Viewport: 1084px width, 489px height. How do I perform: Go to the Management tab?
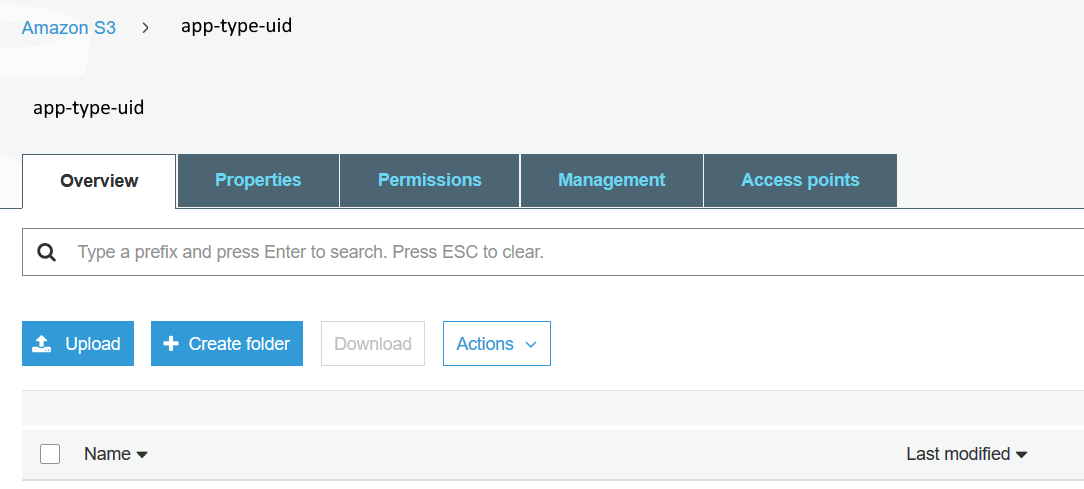(x=611, y=180)
